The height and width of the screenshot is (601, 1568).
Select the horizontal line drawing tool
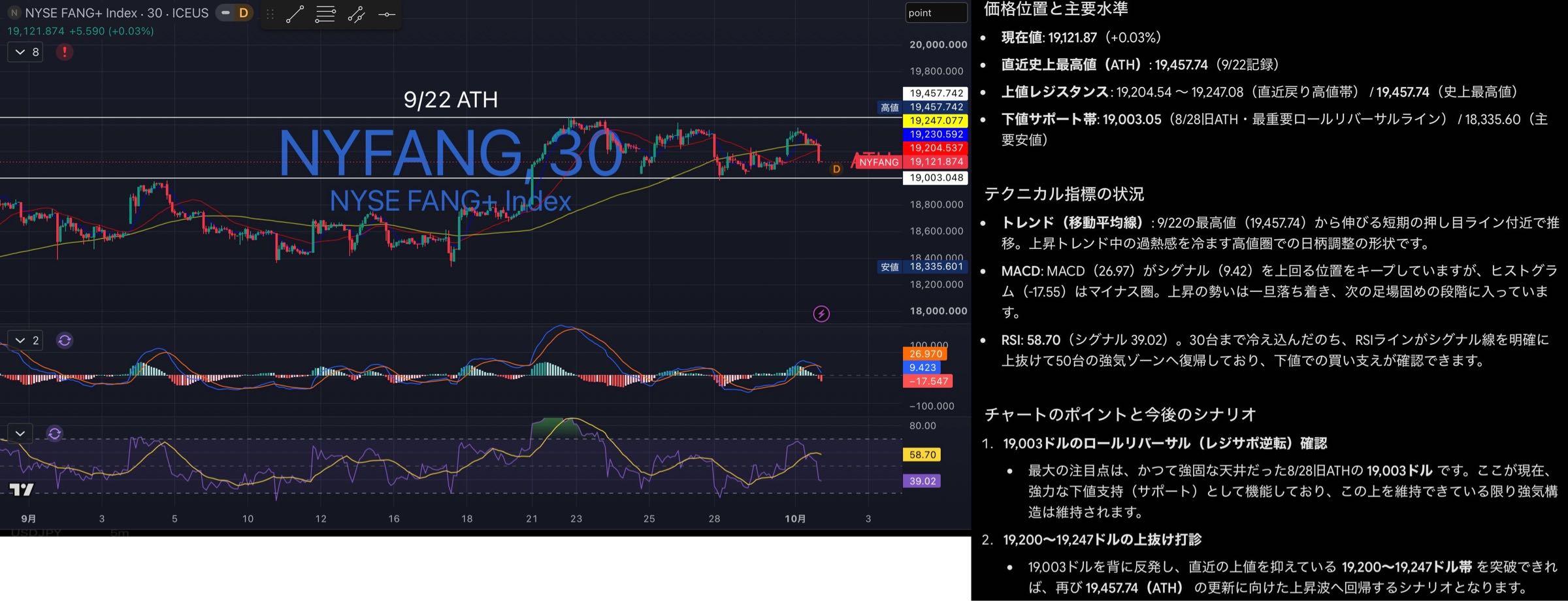click(387, 14)
